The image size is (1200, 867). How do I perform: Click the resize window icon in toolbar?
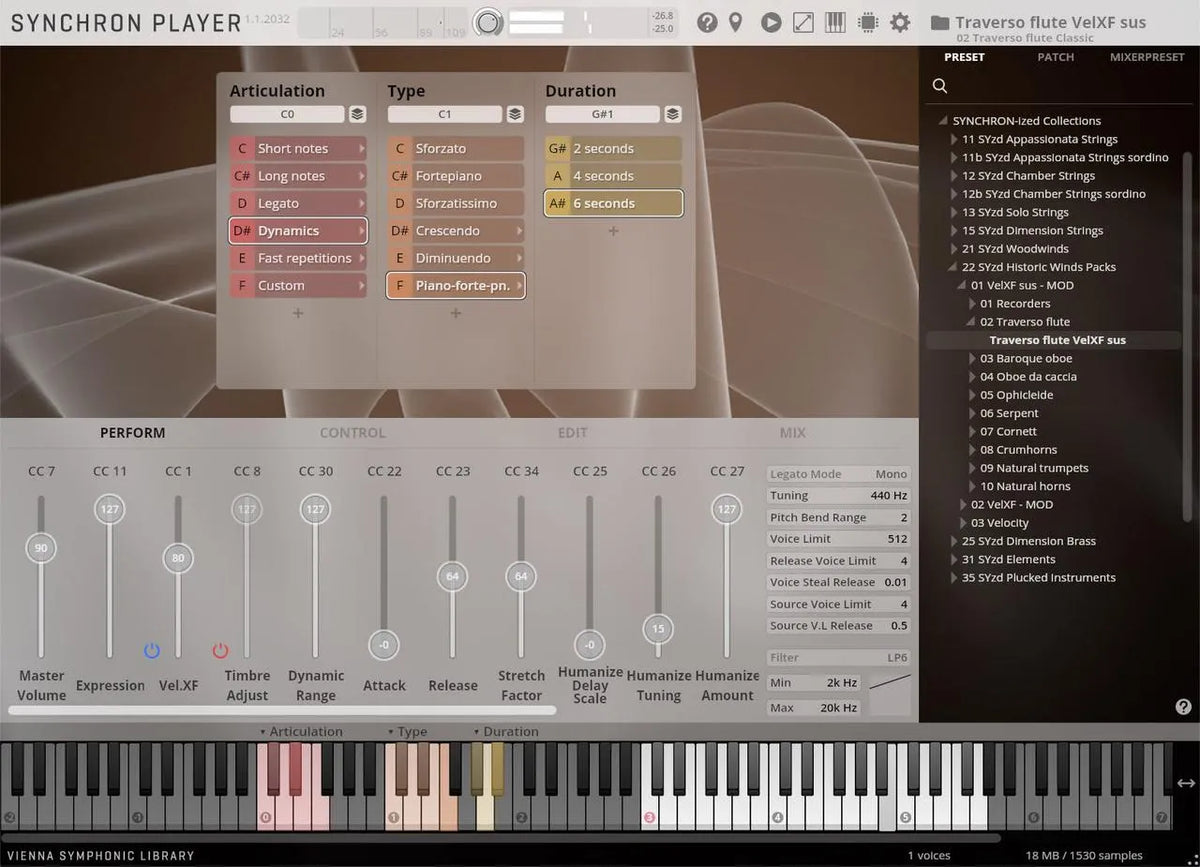point(803,22)
